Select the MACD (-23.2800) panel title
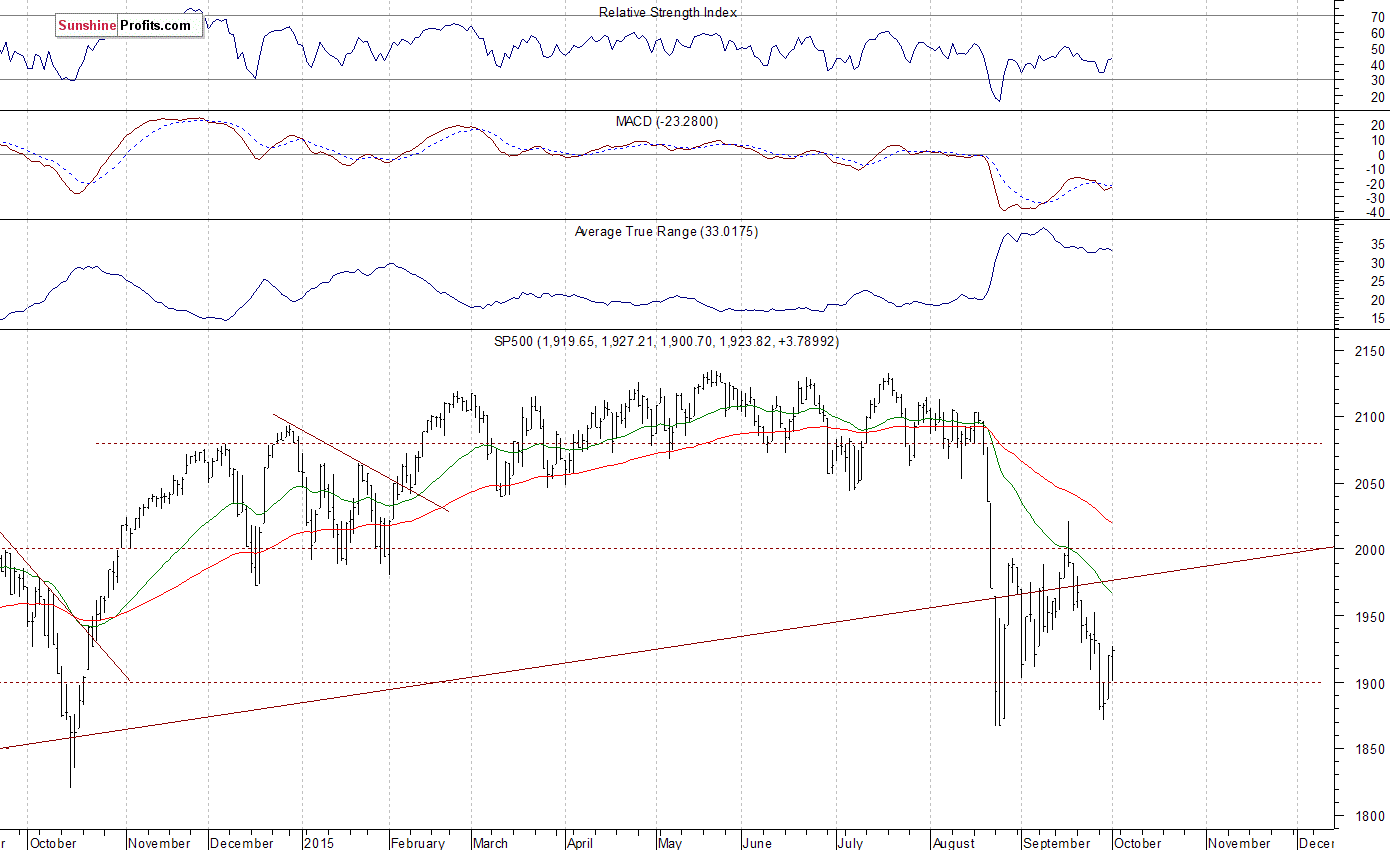The width and height of the screenshot is (1390, 850). coord(666,121)
